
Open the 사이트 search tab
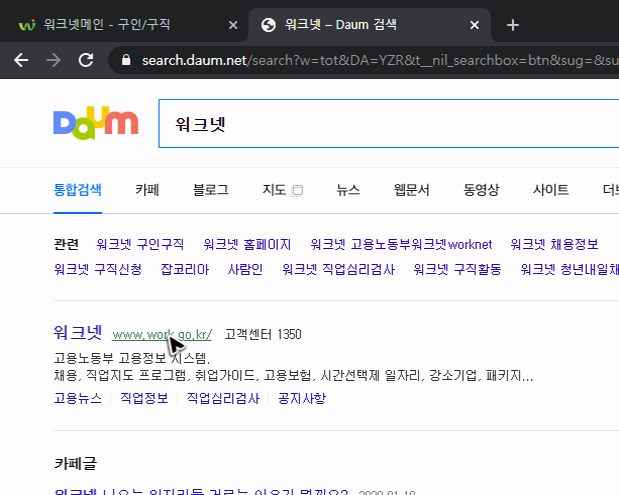550,190
